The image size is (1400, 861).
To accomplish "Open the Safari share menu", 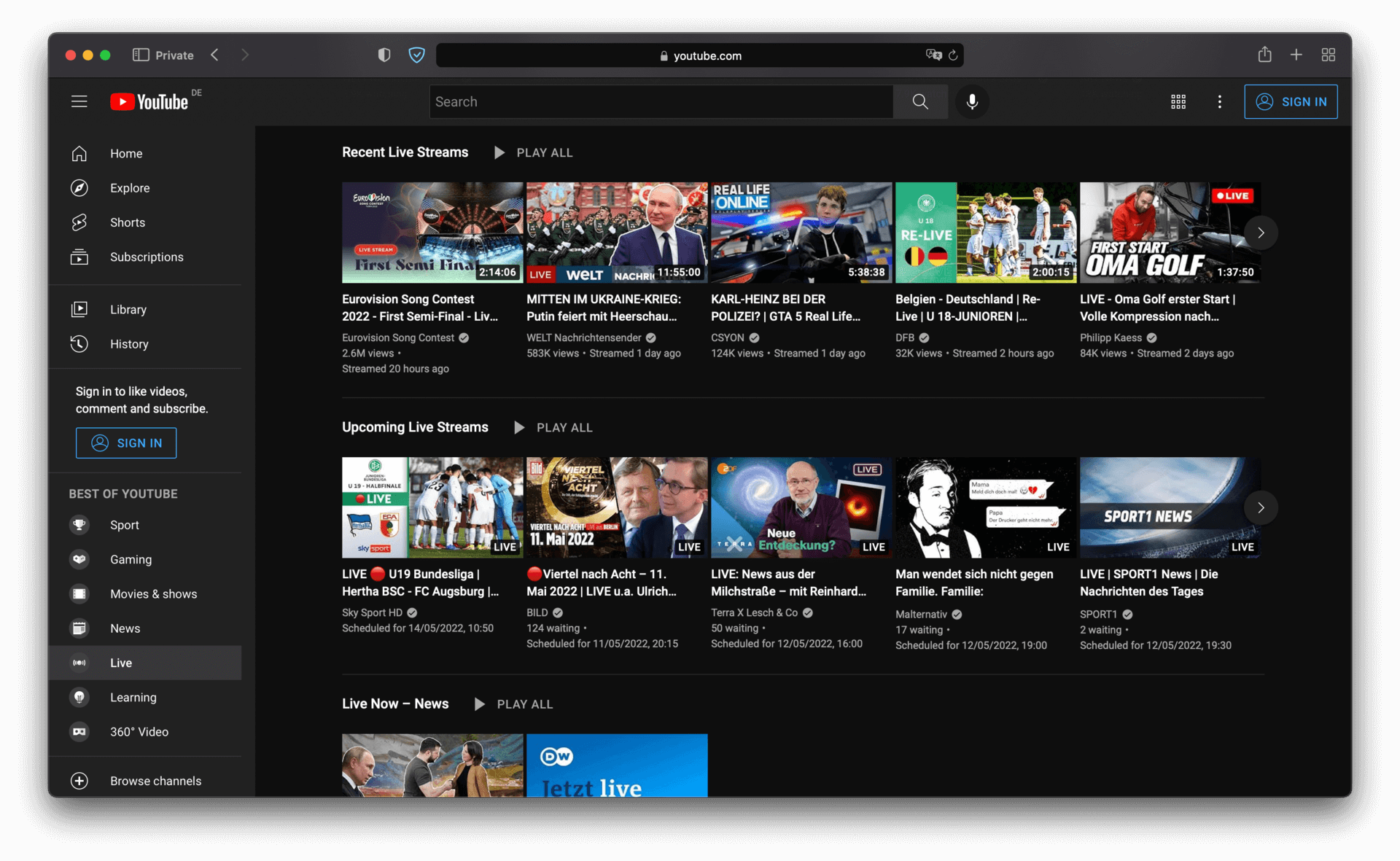I will 1264,54.
